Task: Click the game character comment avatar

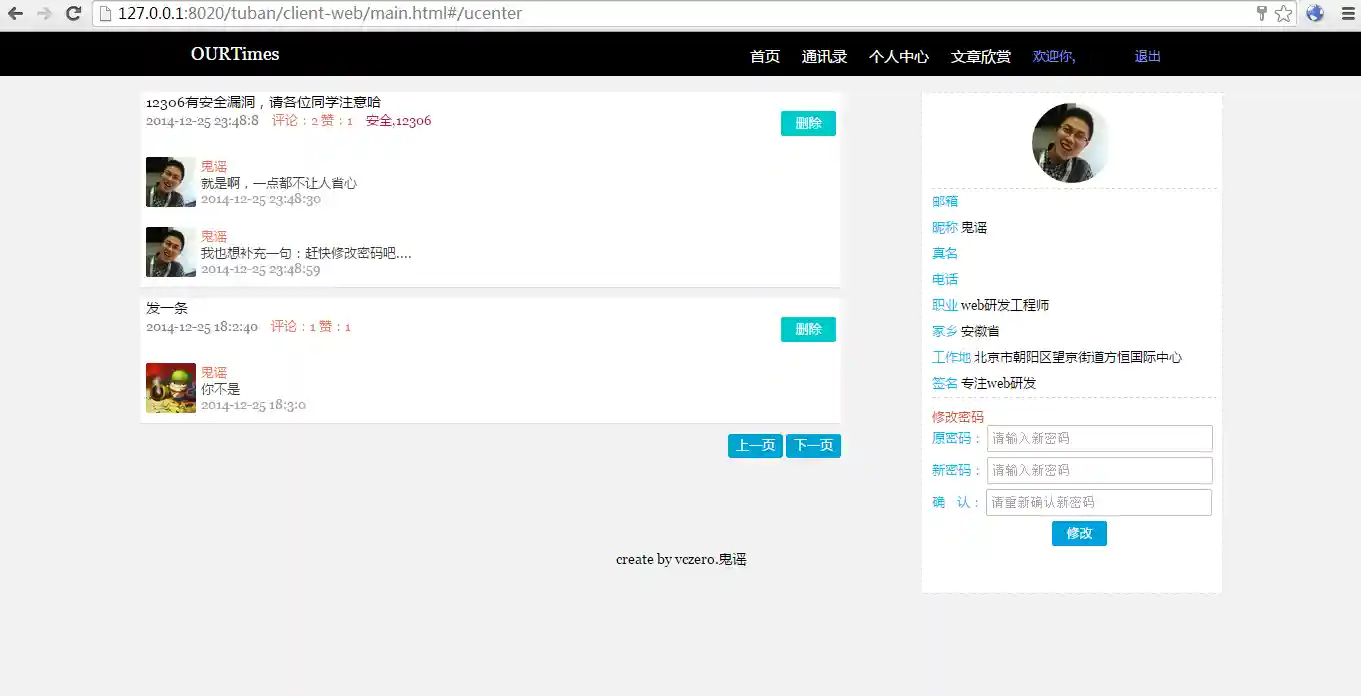Action: click(171, 388)
